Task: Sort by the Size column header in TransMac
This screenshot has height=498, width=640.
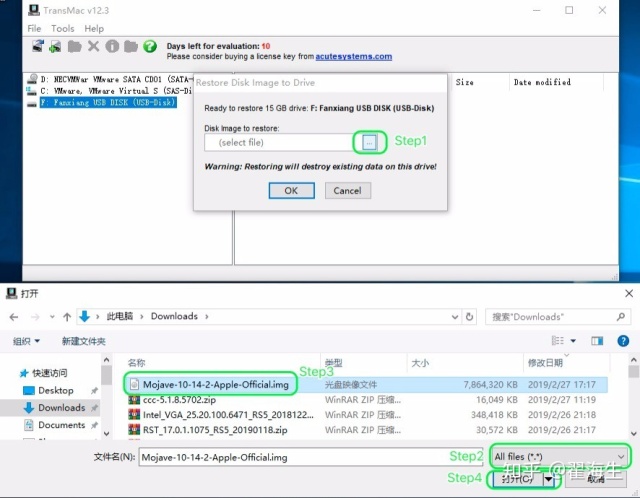Action: (x=464, y=82)
